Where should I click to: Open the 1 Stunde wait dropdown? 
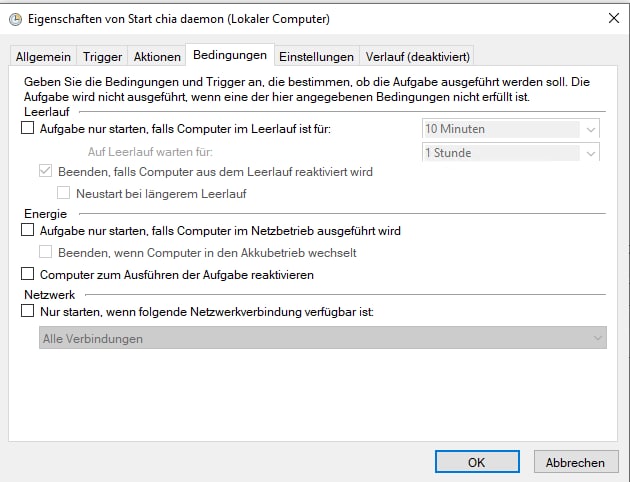click(511, 153)
